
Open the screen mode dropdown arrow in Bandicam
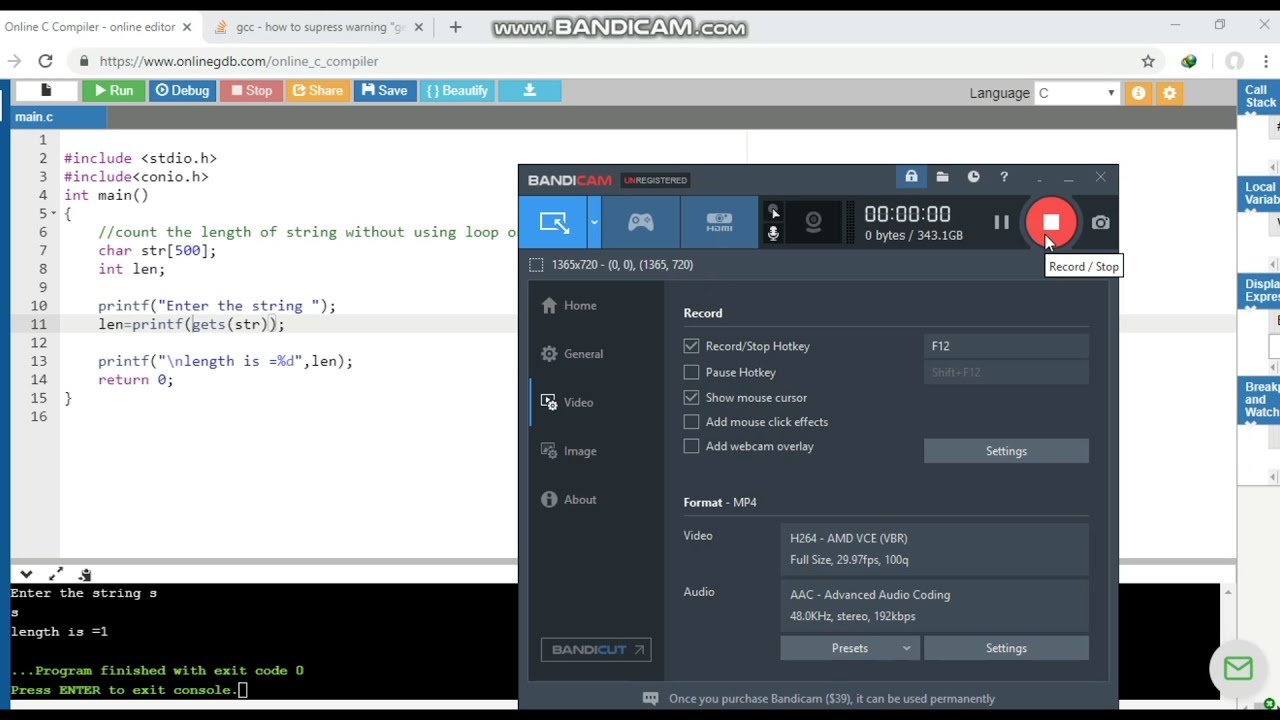[594, 222]
